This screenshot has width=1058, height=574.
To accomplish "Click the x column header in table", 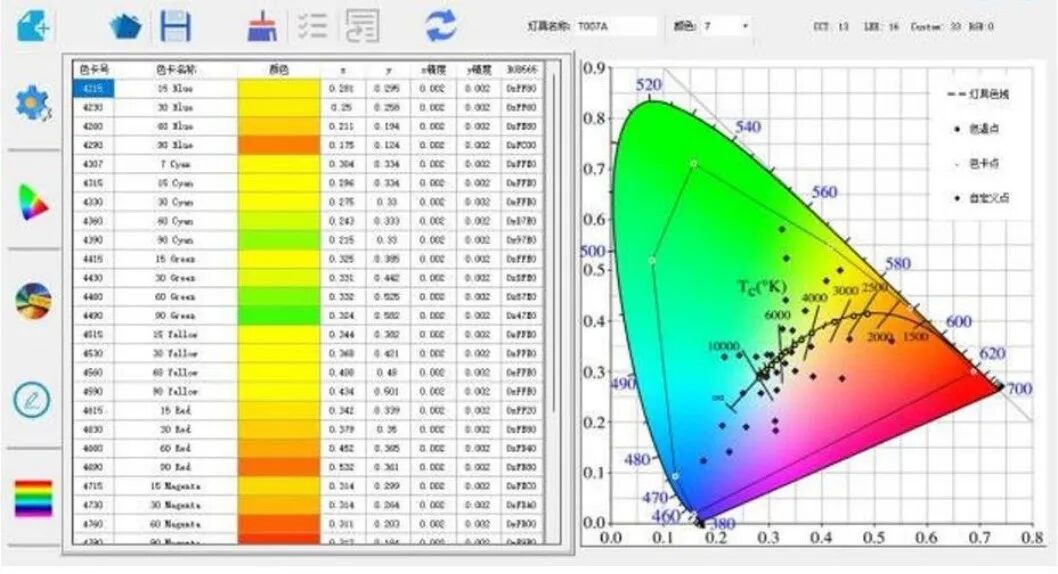I will (x=343, y=70).
